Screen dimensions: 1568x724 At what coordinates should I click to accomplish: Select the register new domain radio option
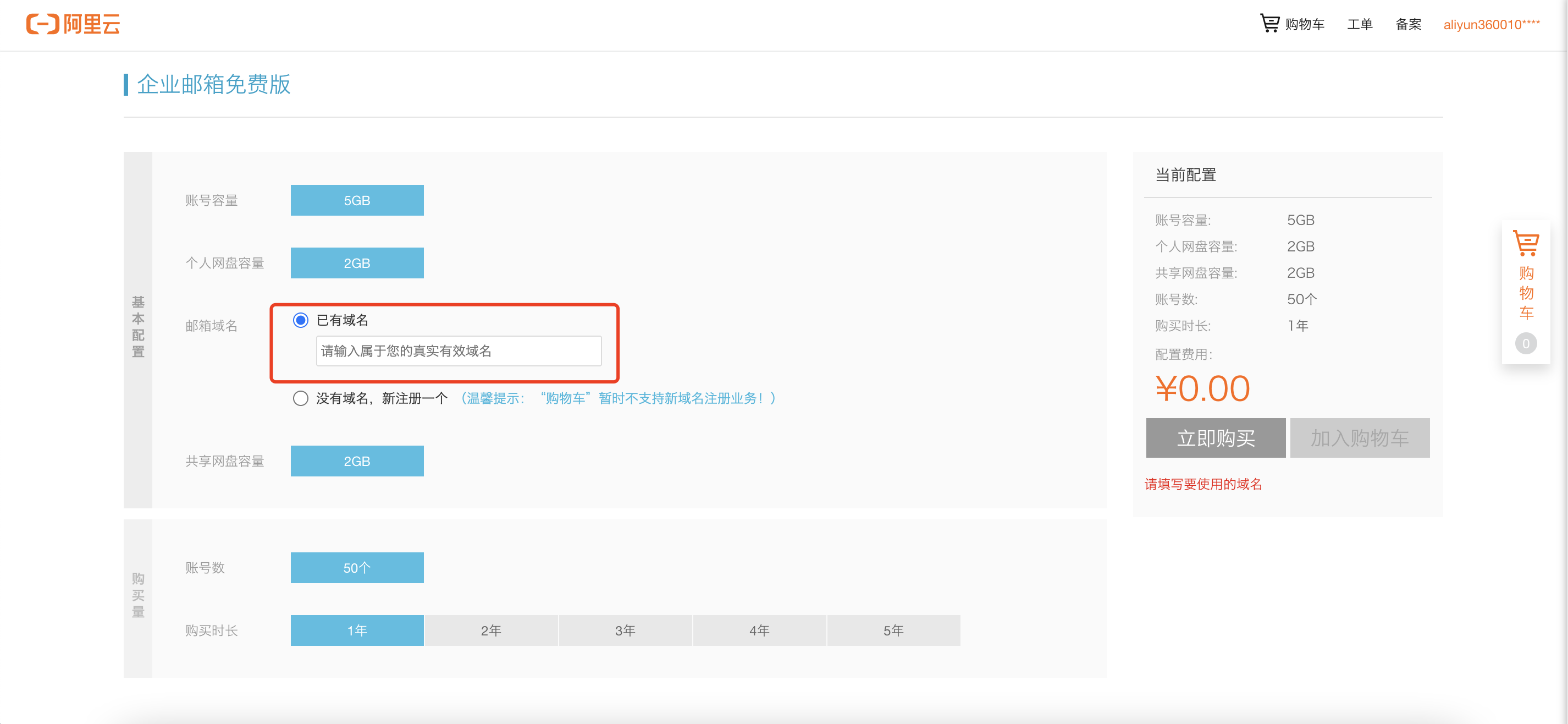[x=301, y=398]
